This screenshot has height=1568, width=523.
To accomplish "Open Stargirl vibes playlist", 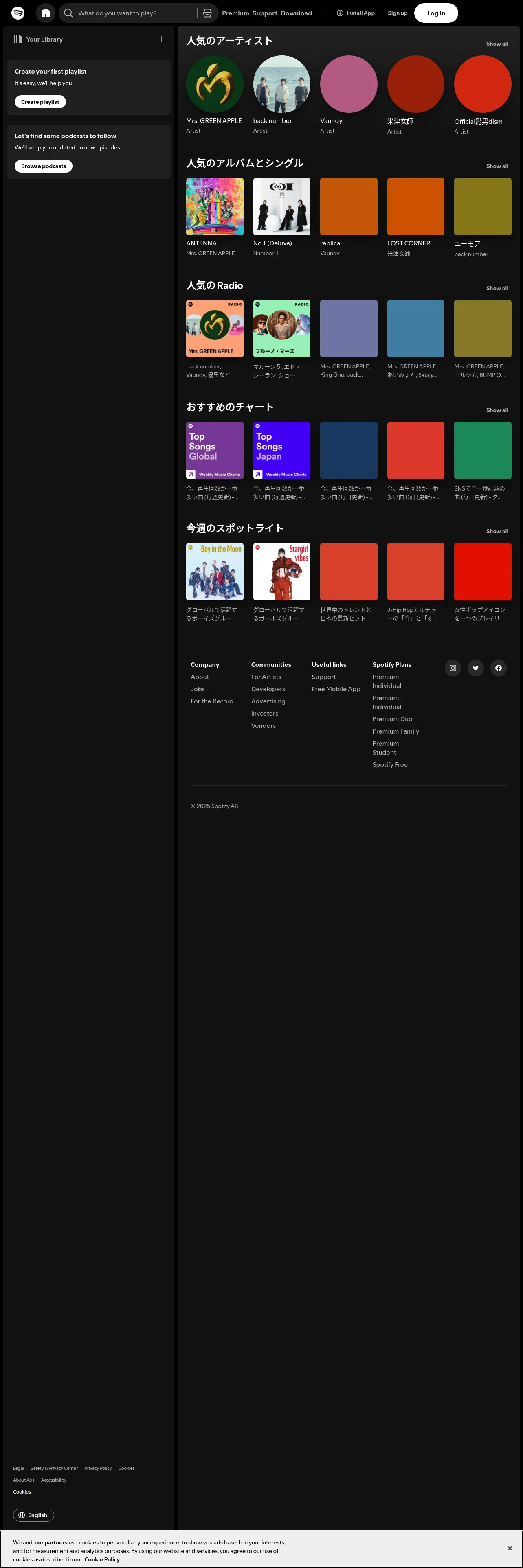I will [282, 572].
